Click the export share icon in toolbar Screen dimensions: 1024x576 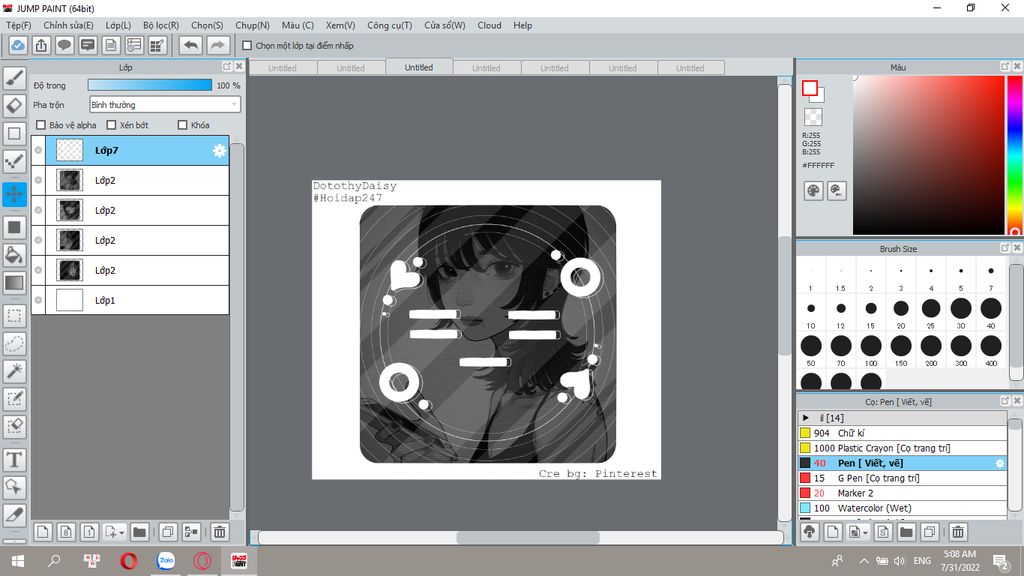41,46
